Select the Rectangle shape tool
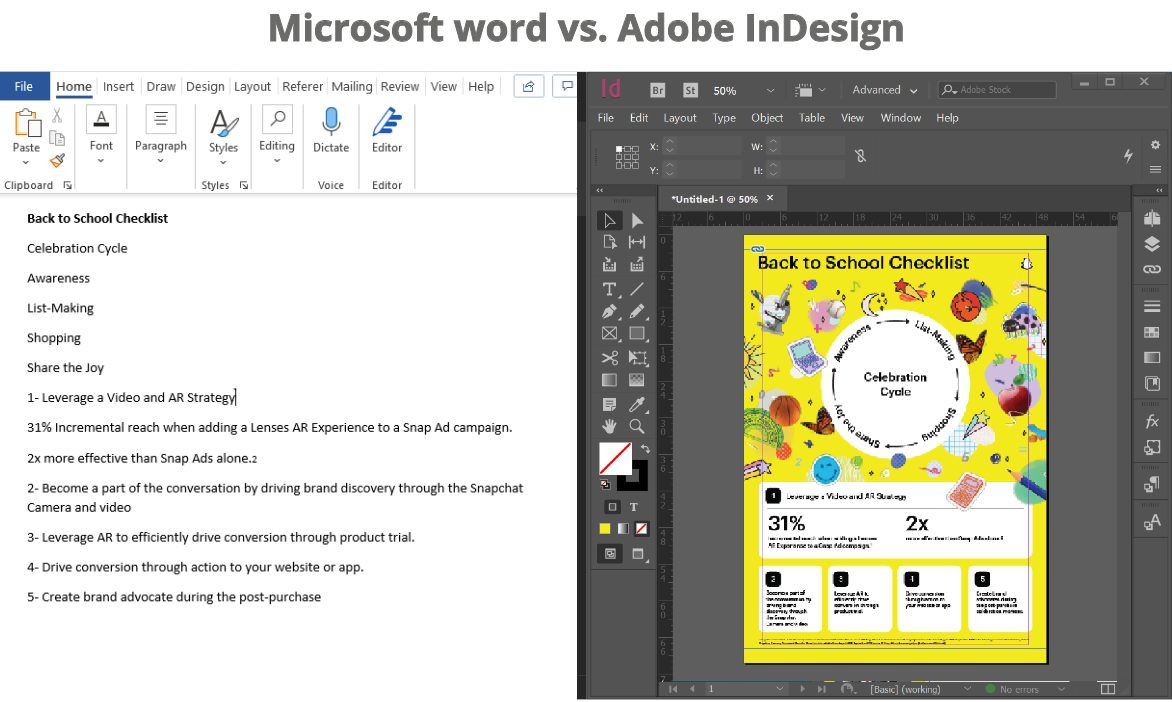 tap(637, 334)
